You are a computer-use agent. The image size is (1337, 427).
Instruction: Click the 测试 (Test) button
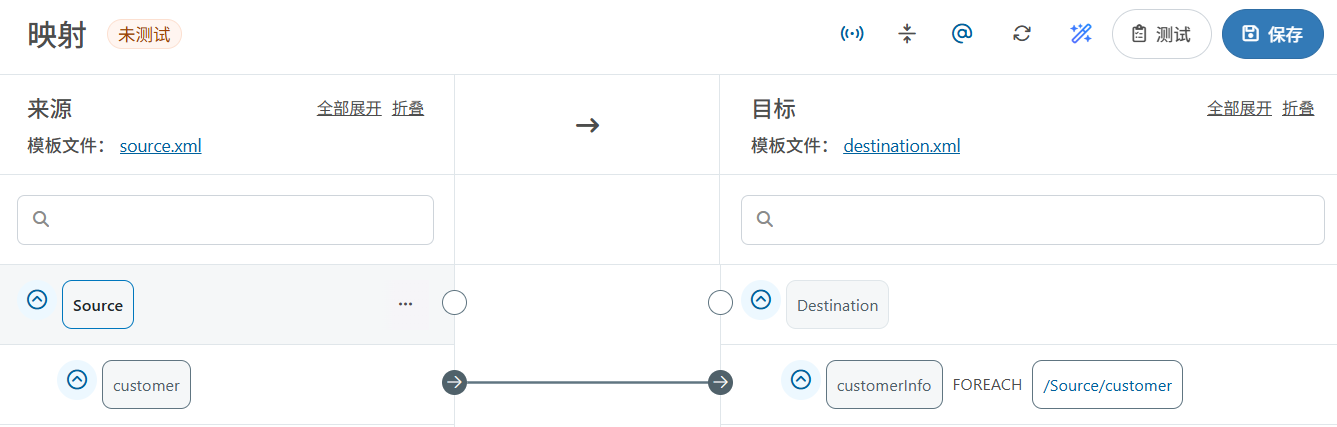click(x=1161, y=34)
